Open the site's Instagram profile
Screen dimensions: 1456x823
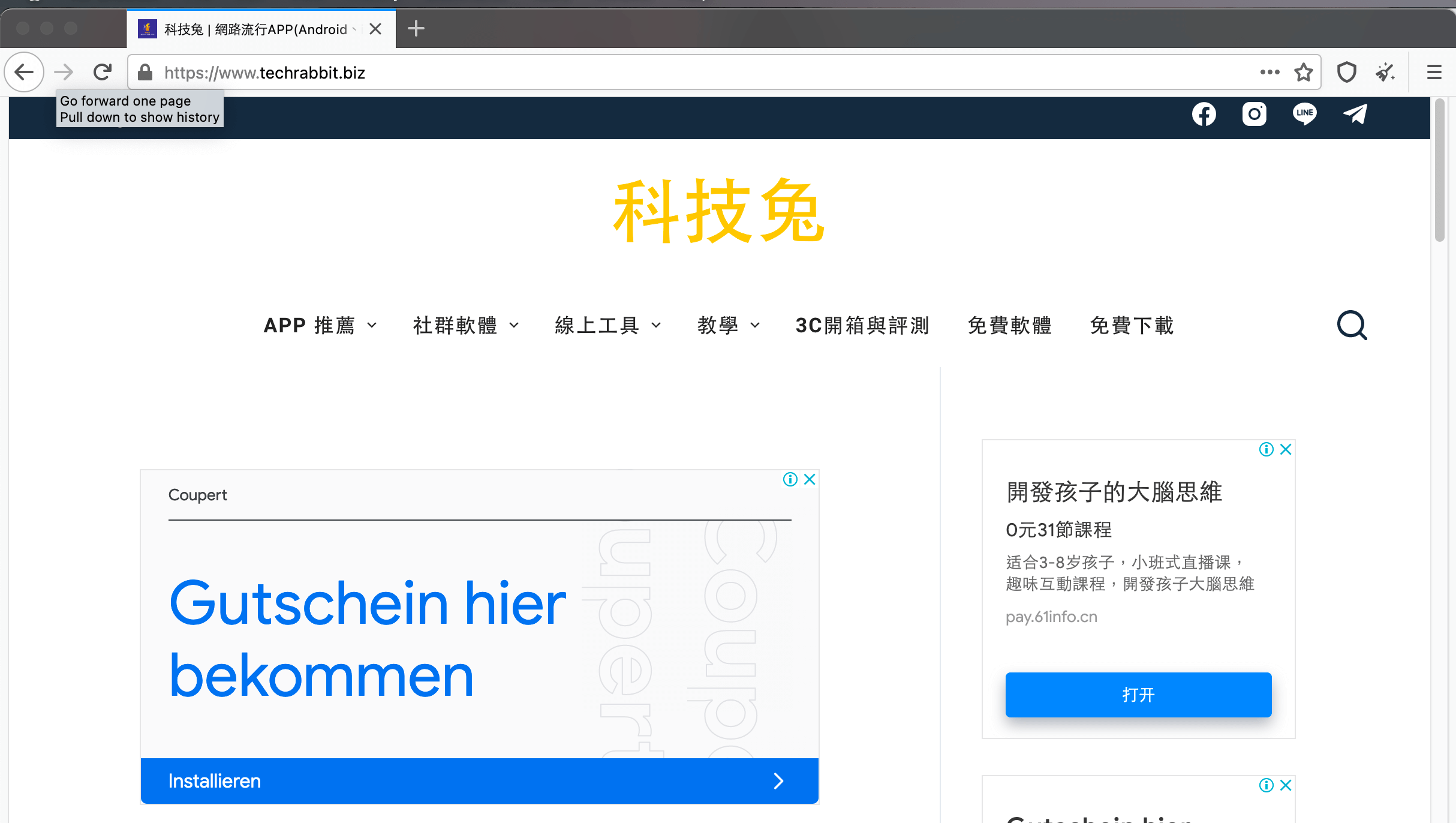coord(1254,114)
